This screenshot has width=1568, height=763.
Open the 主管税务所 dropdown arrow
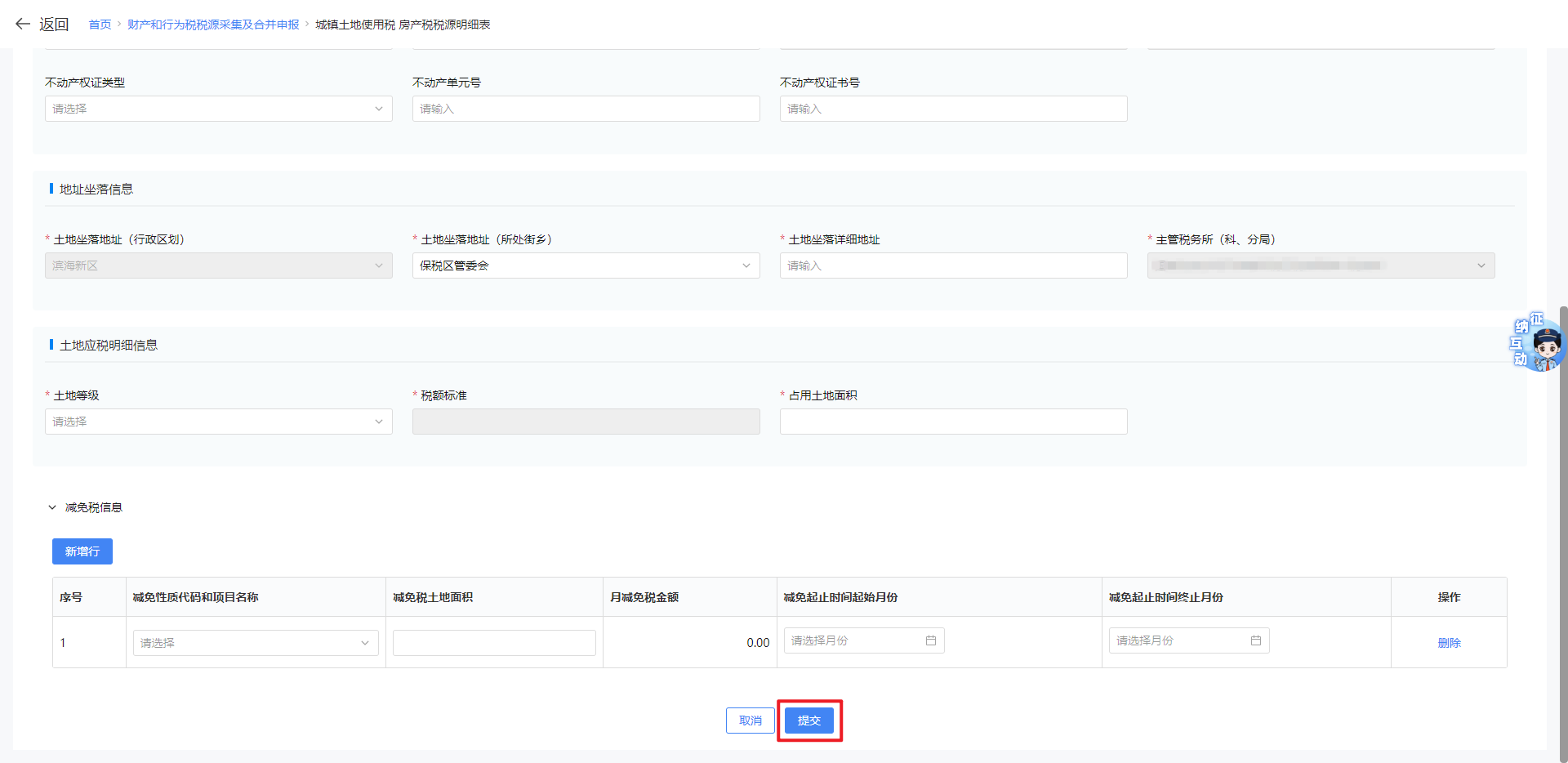[x=1481, y=265]
